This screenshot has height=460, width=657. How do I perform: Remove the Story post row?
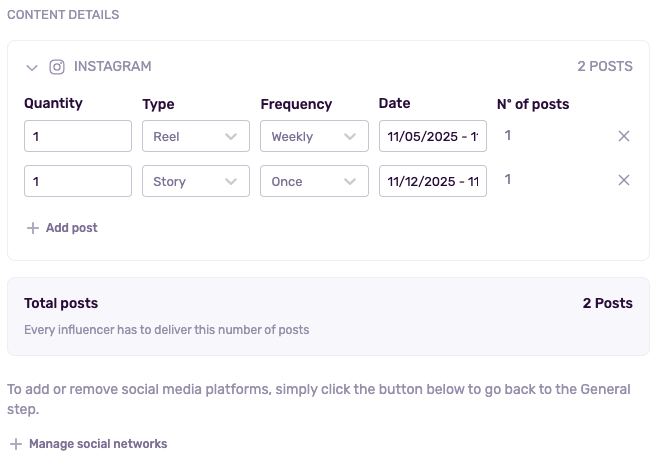coord(624,181)
